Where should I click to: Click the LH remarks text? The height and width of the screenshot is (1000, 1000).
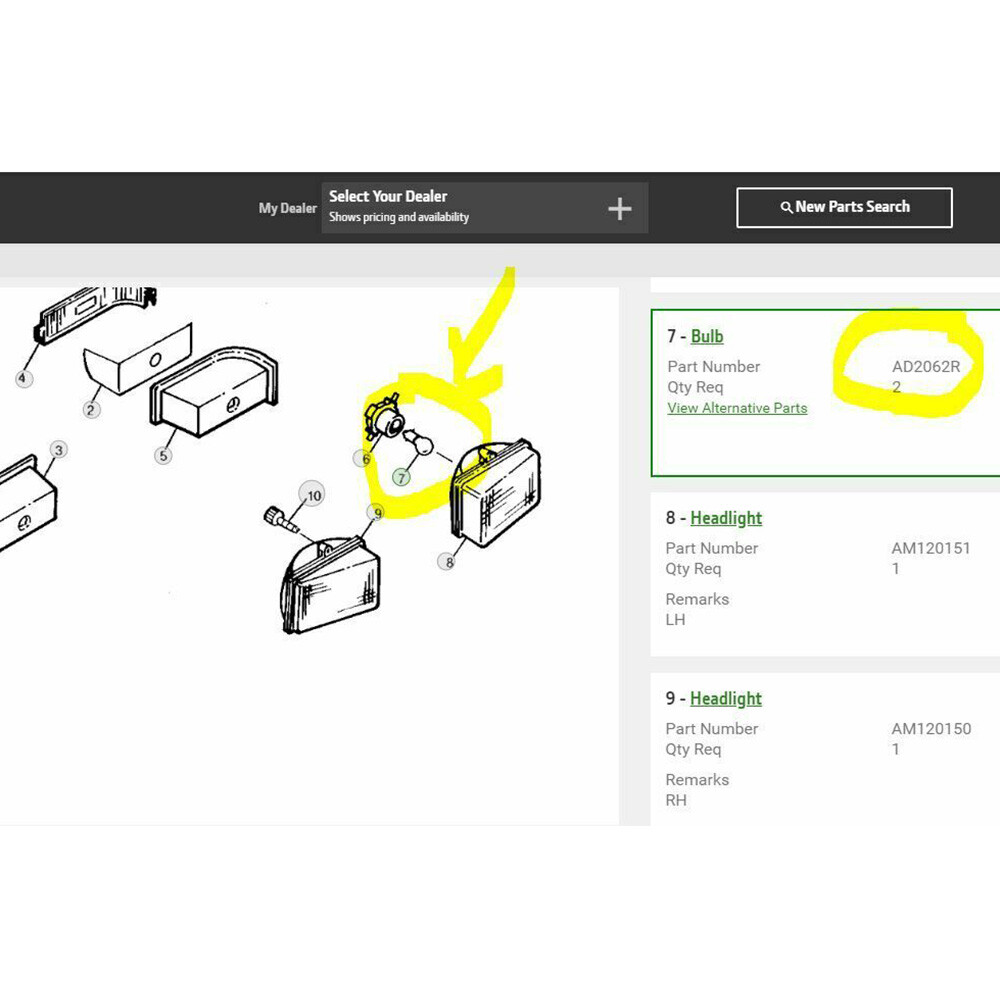coord(675,620)
